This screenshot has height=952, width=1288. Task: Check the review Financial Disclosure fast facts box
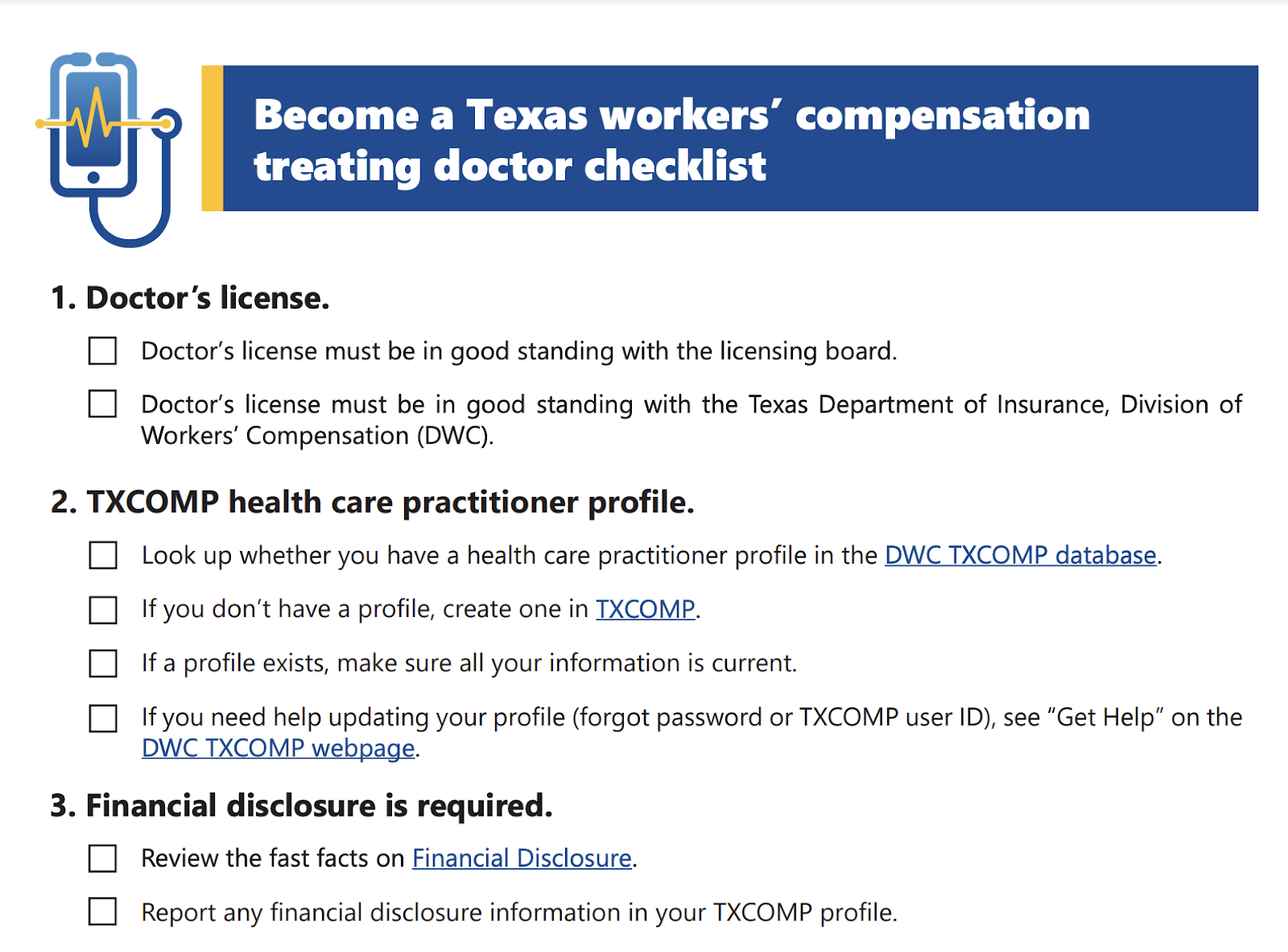coord(102,859)
